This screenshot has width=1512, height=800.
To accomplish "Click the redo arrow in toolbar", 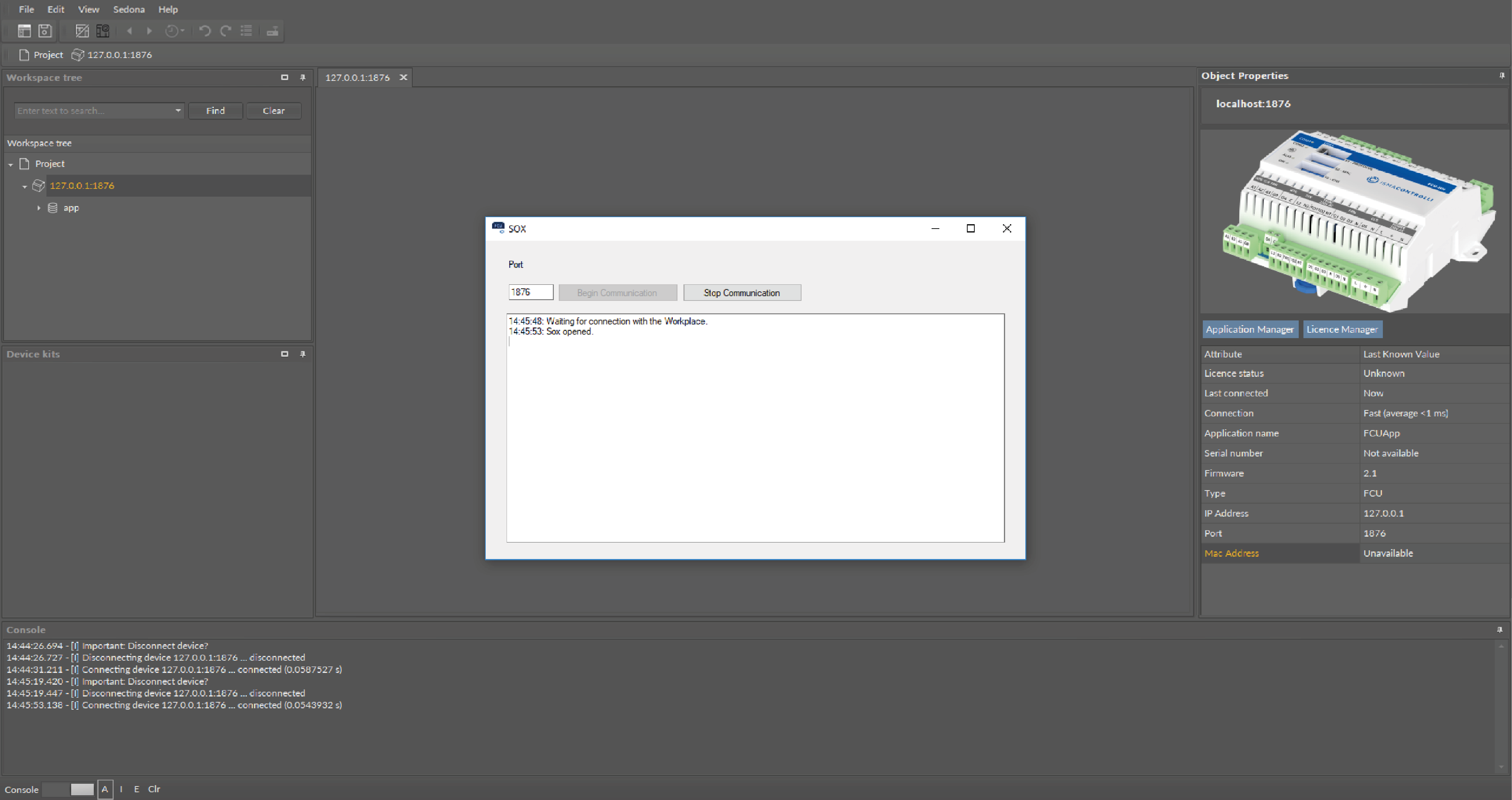I will 225,31.
